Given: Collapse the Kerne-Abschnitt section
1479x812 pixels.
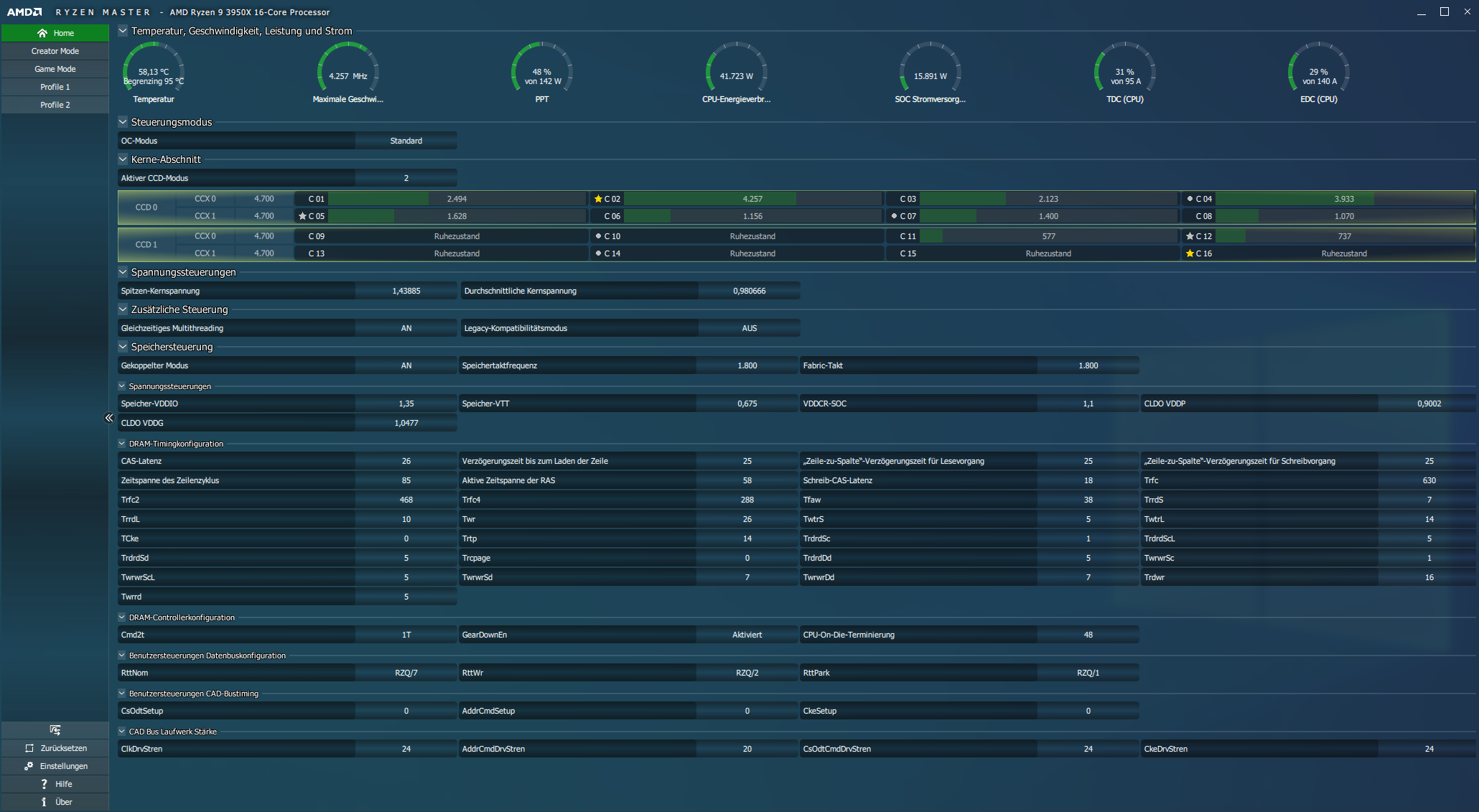Looking at the screenshot, I should click(x=123, y=159).
